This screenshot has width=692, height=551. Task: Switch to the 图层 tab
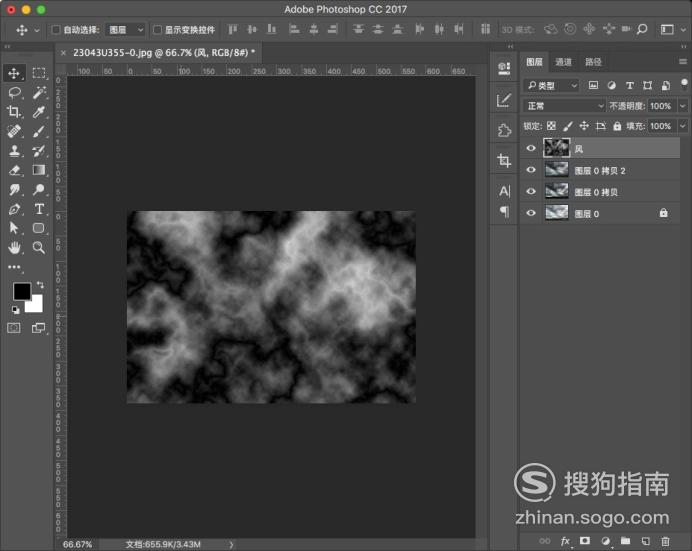click(x=534, y=62)
